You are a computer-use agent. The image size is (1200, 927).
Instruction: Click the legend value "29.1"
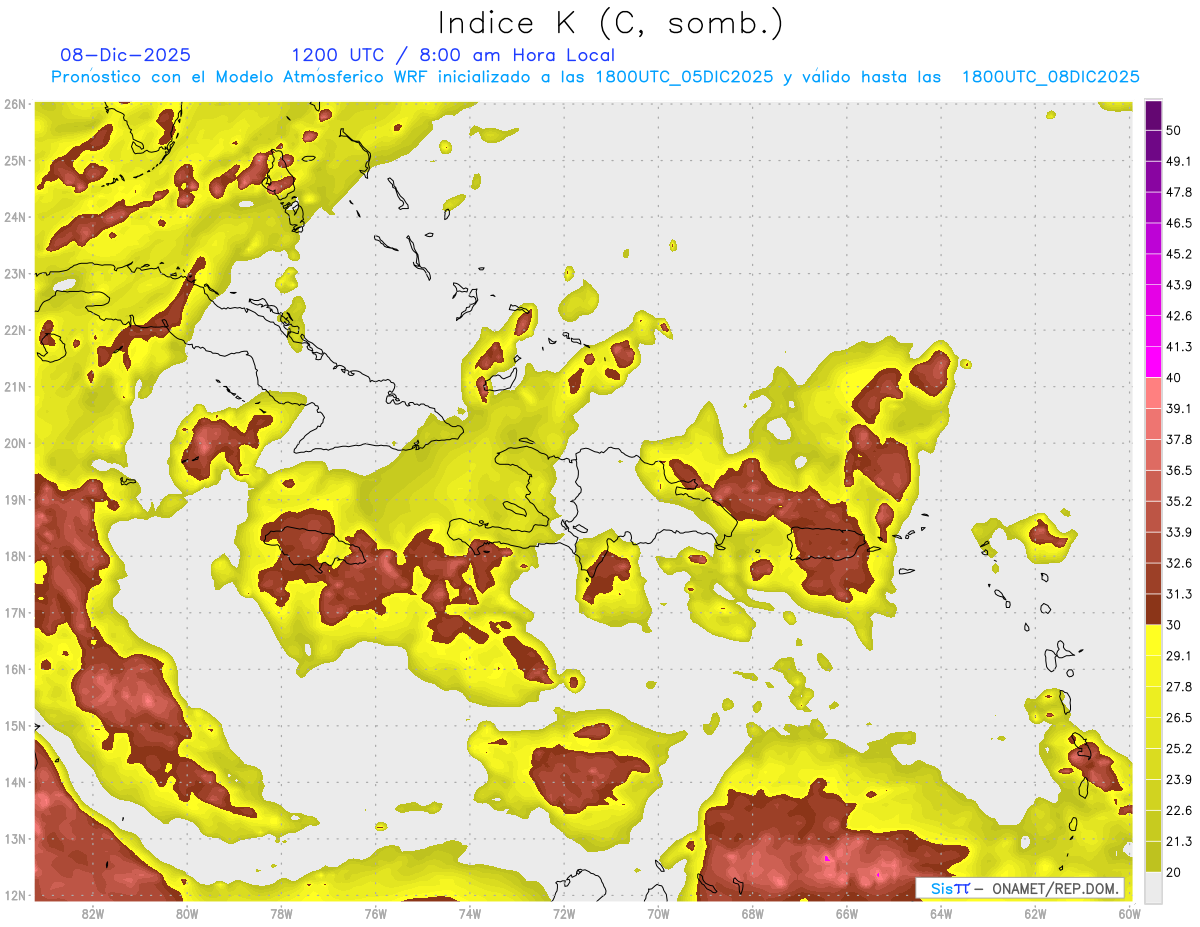[x=1178, y=656]
